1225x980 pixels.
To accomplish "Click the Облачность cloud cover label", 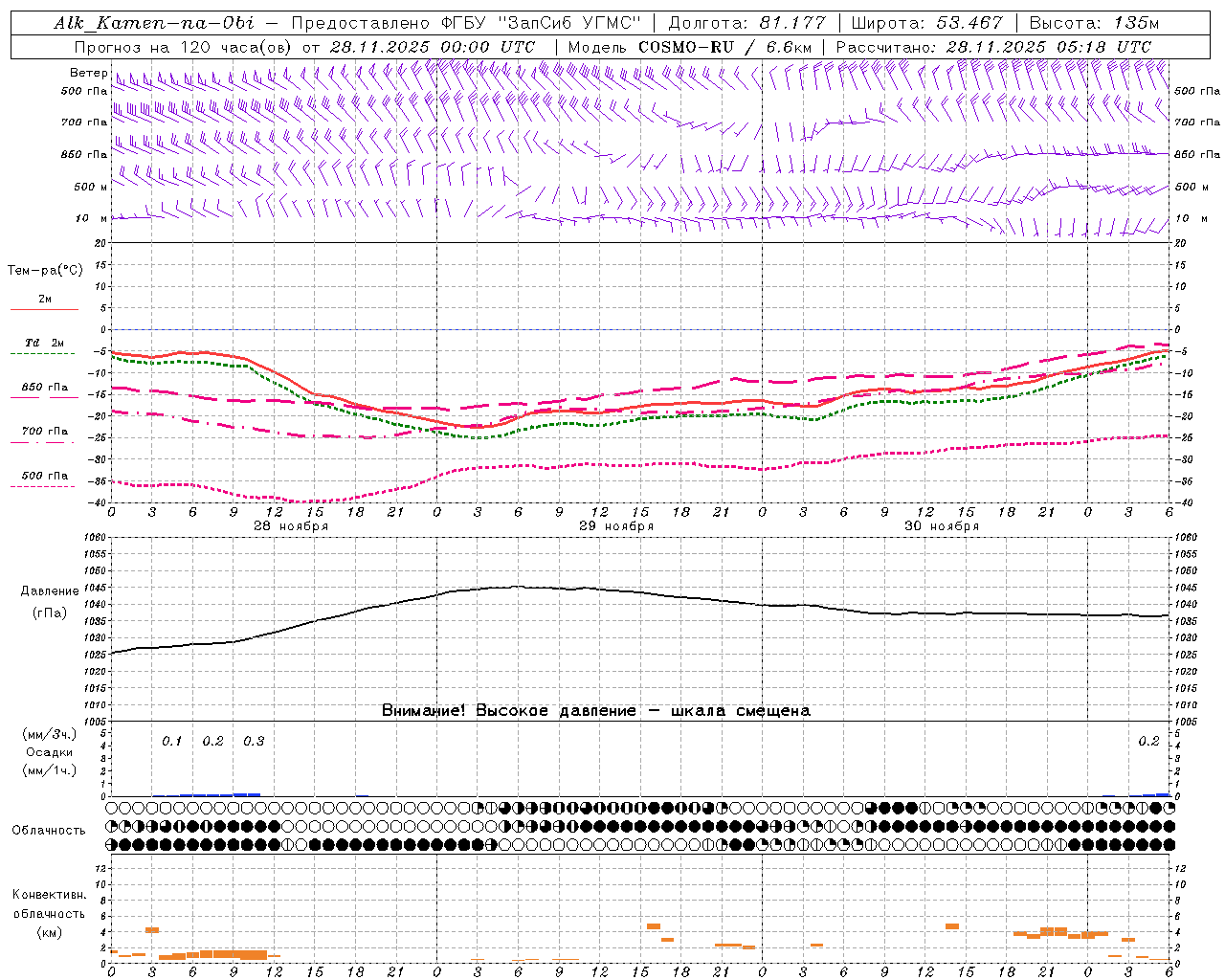I will [x=49, y=830].
